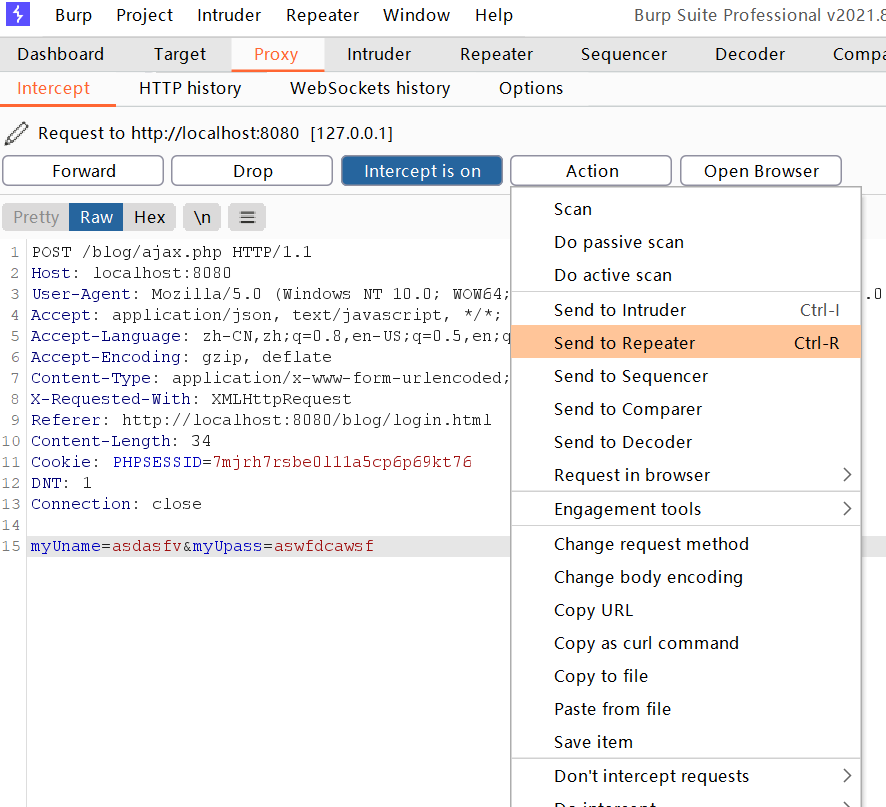Click the Host: localhost:8080 header line
Screen dimensions: 886x807
coord(131,273)
